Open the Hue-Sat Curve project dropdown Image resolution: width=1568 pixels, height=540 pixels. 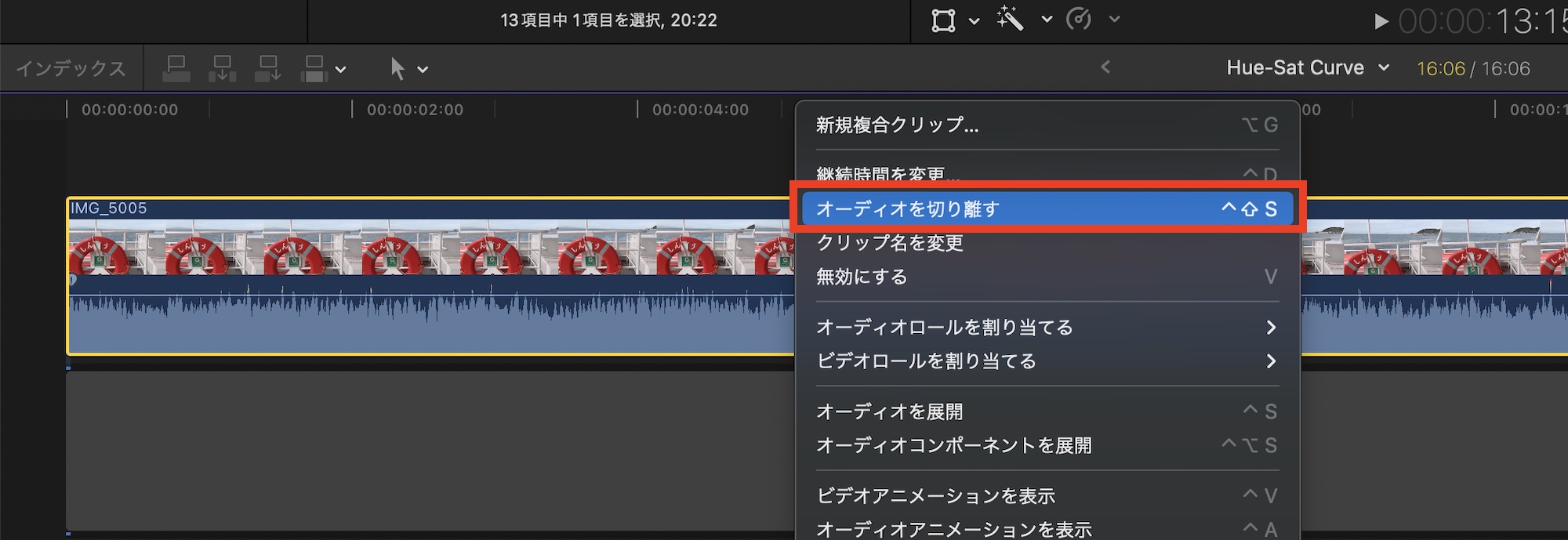(1308, 67)
